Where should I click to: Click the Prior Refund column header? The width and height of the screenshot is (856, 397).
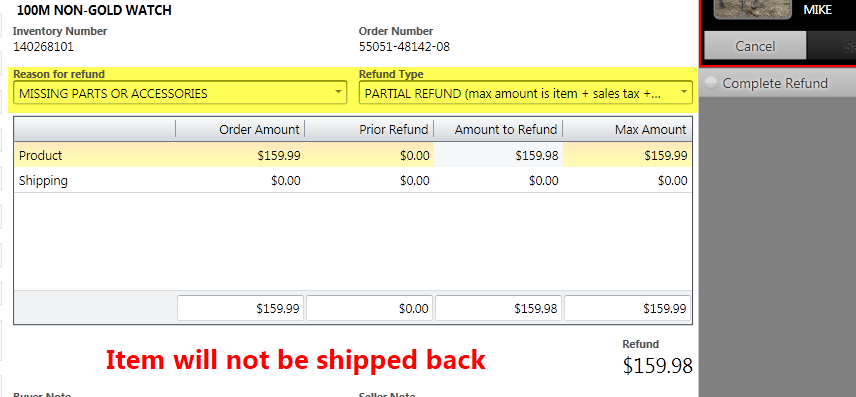[370, 129]
